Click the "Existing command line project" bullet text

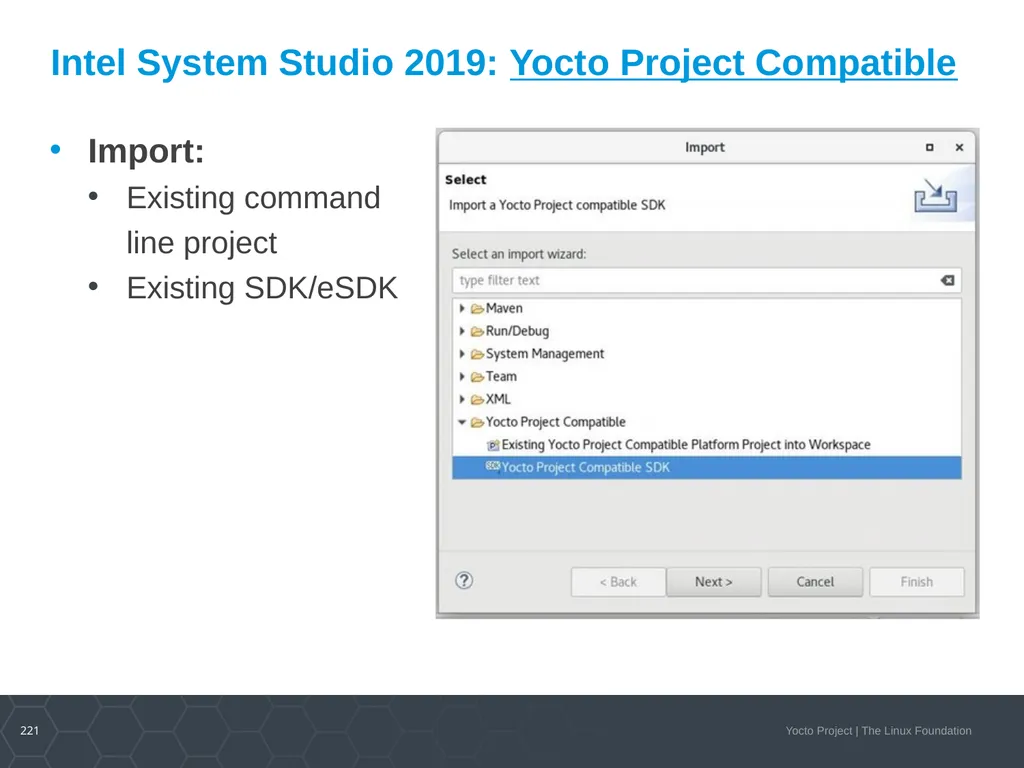(x=253, y=220)
